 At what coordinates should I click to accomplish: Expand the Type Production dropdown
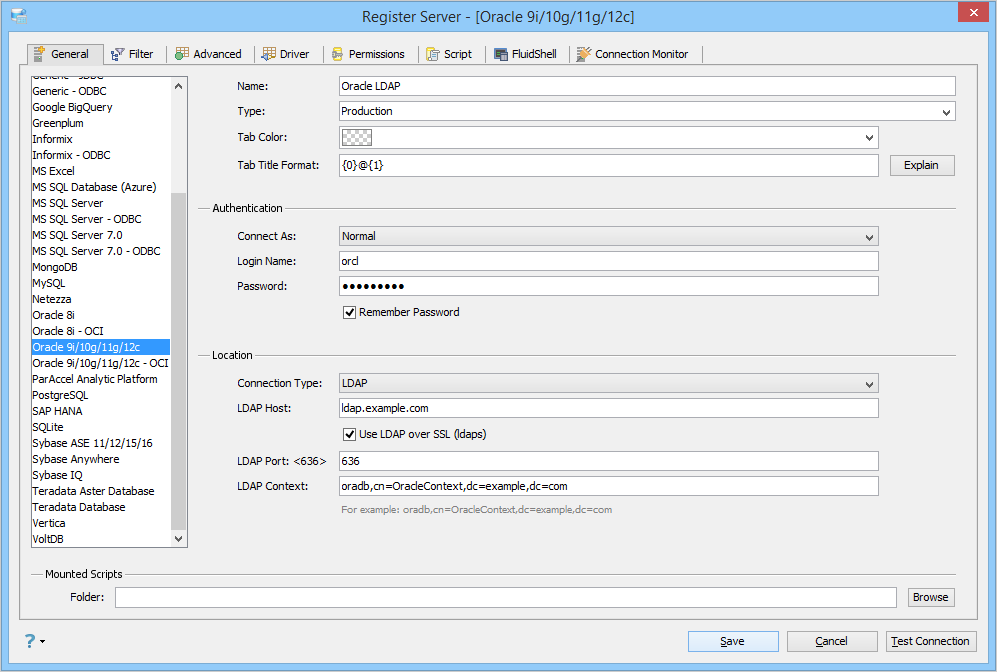(x=647, y=111)
